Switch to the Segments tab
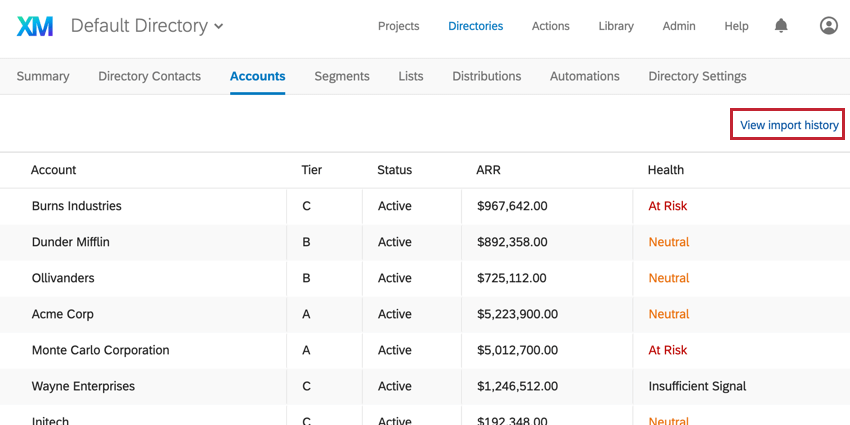Viewport: 850px width, 425px height. tap(342, 76)
